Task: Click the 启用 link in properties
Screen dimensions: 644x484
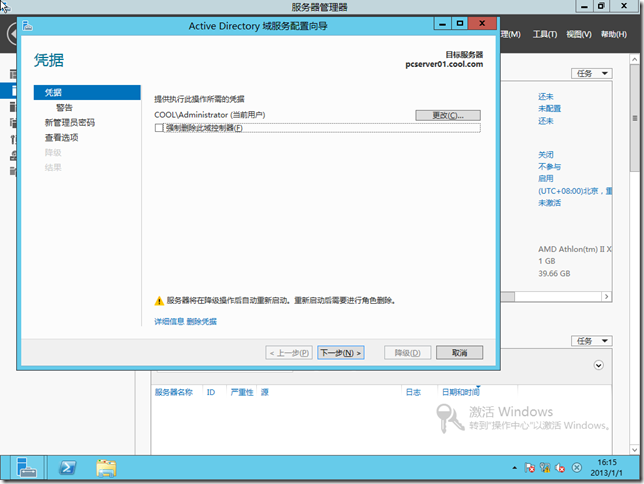Action: (546, 179)
